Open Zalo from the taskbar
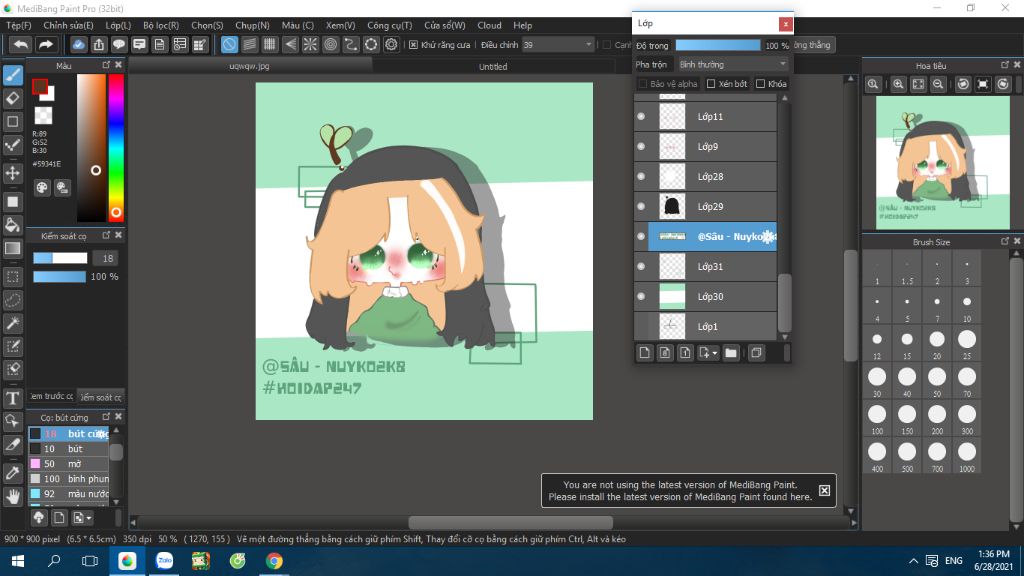 [164, 561]
